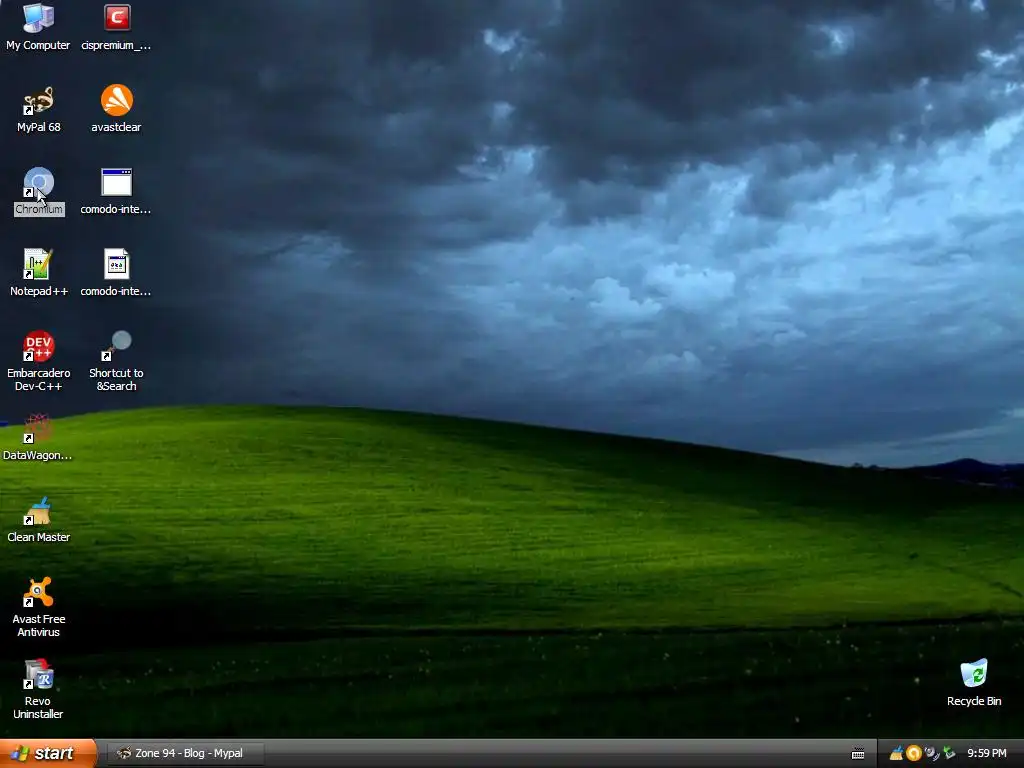Select the Avast Free Antivirus shortcut
This screenshot has height=768, width=1024.
click(x=39, y=607)
